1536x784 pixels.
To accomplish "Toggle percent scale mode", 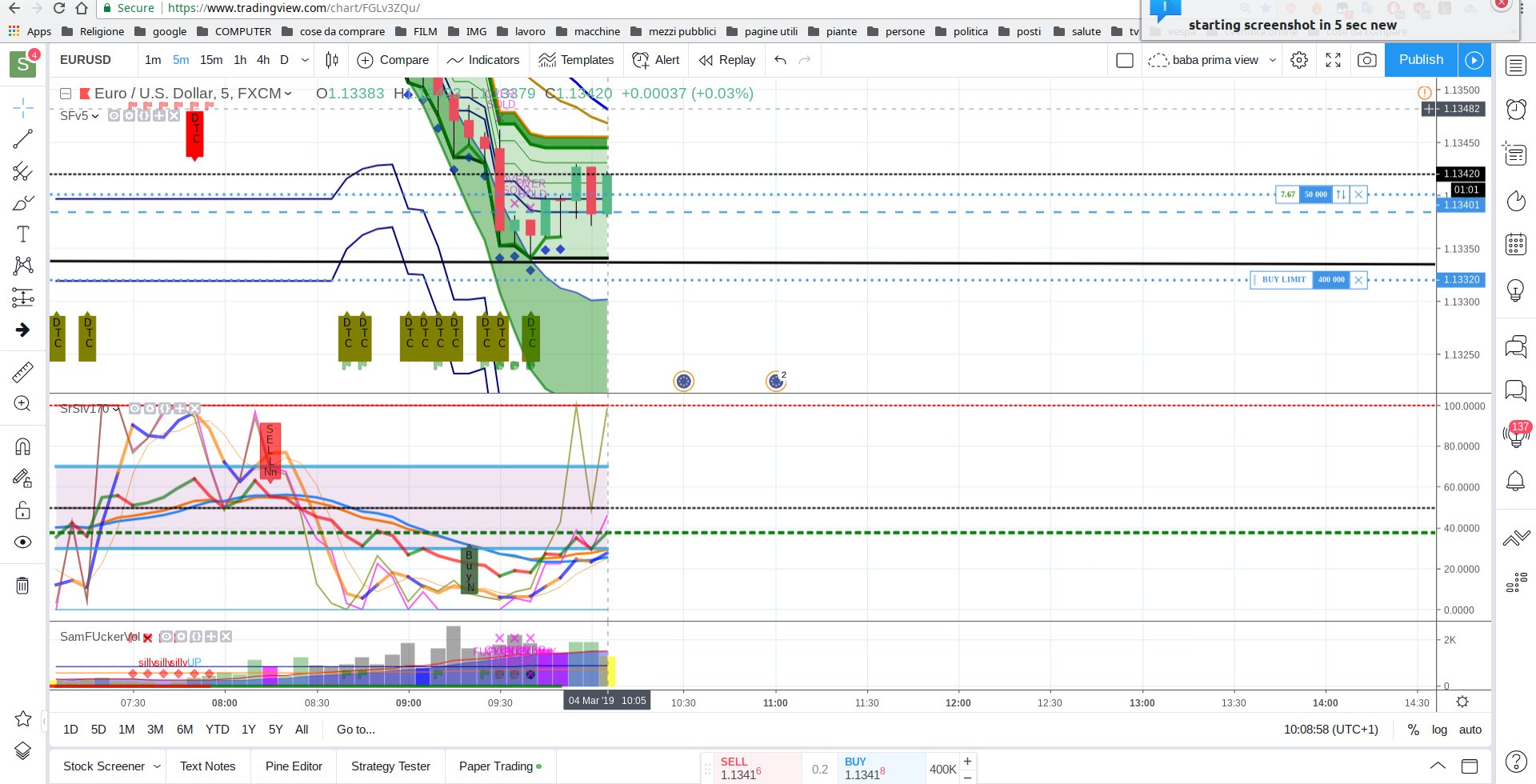I will (x=1414, y=730).
